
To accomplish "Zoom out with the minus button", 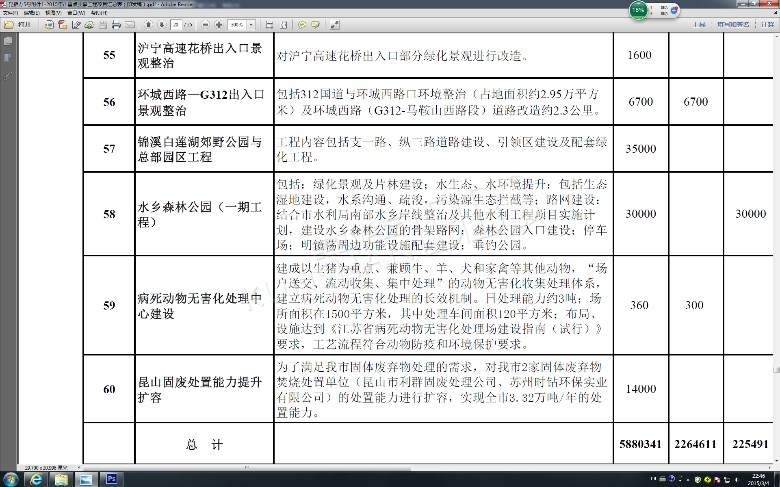I will point(206,24).
